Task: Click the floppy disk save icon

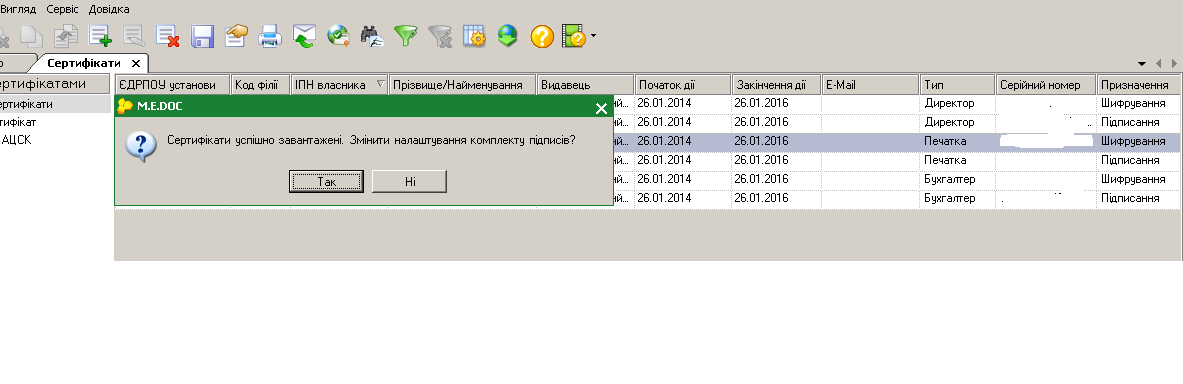Action: pyautogui.click(x=202, y=35)
